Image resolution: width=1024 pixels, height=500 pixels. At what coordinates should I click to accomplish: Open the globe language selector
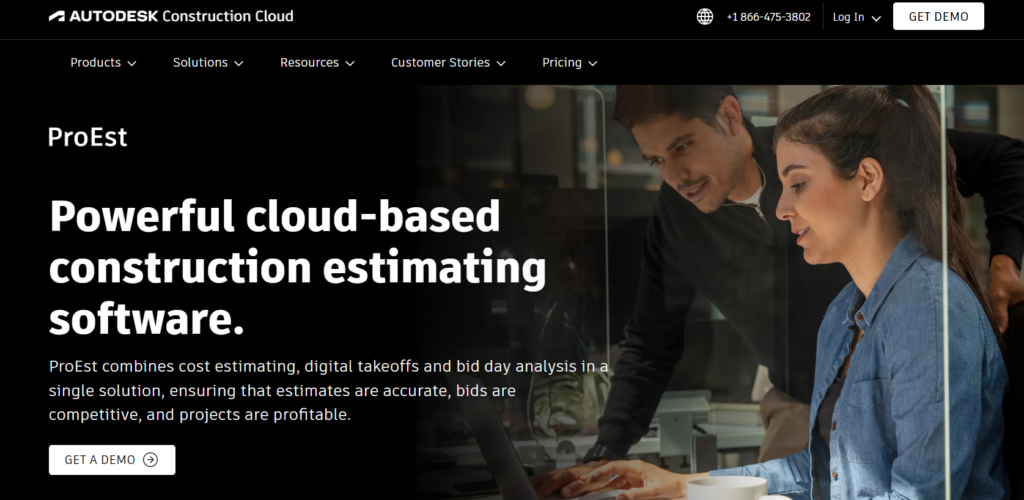point(705,17)
